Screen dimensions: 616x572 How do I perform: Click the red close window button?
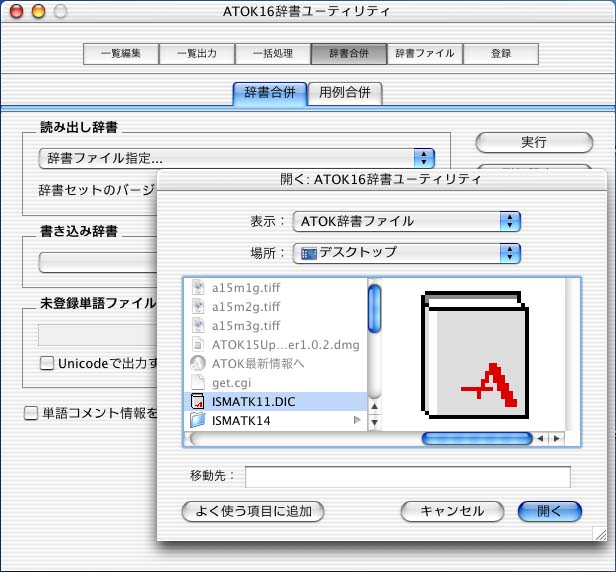point(16,11)
